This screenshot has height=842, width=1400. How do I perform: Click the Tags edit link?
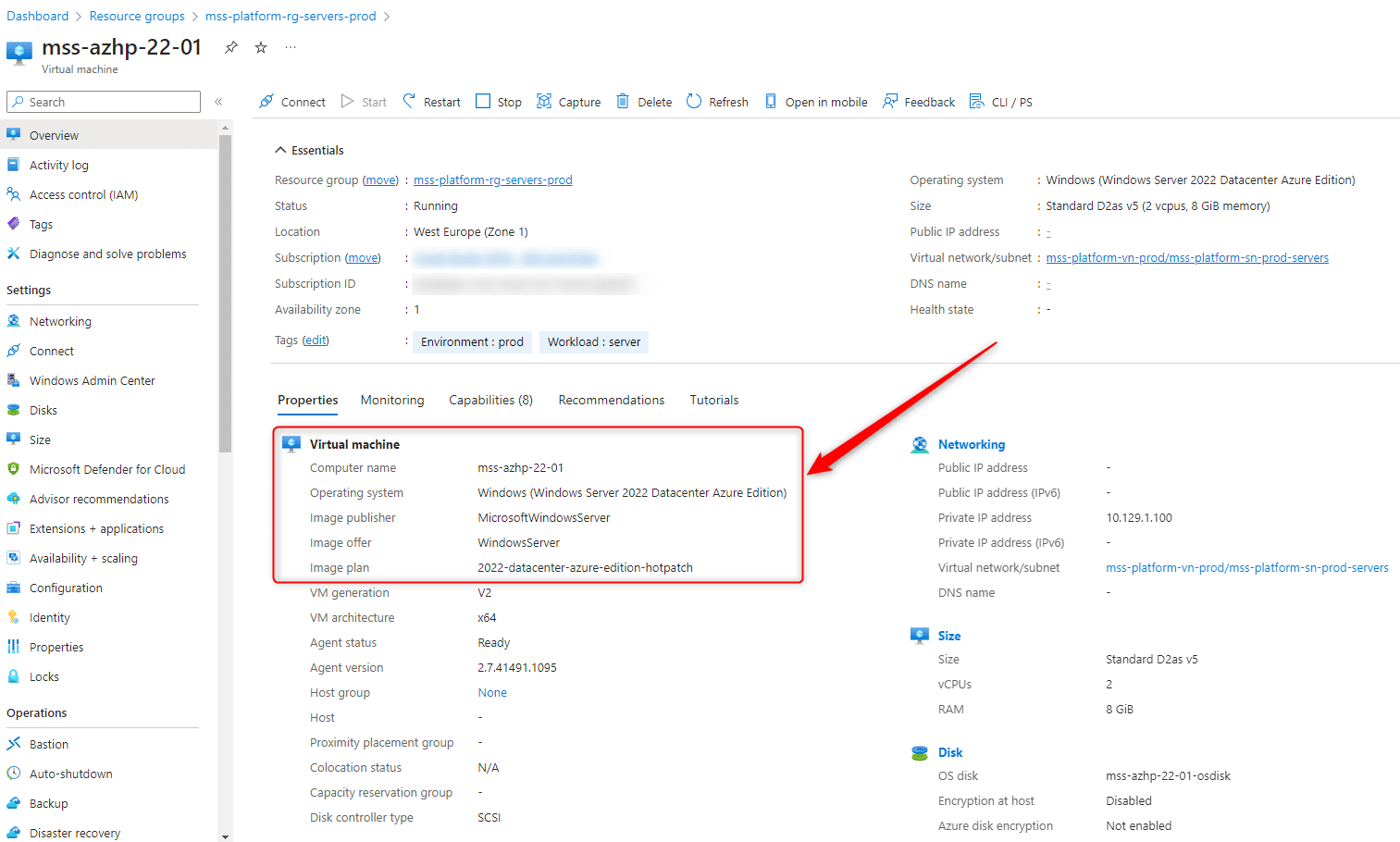(x=316, y=341)
